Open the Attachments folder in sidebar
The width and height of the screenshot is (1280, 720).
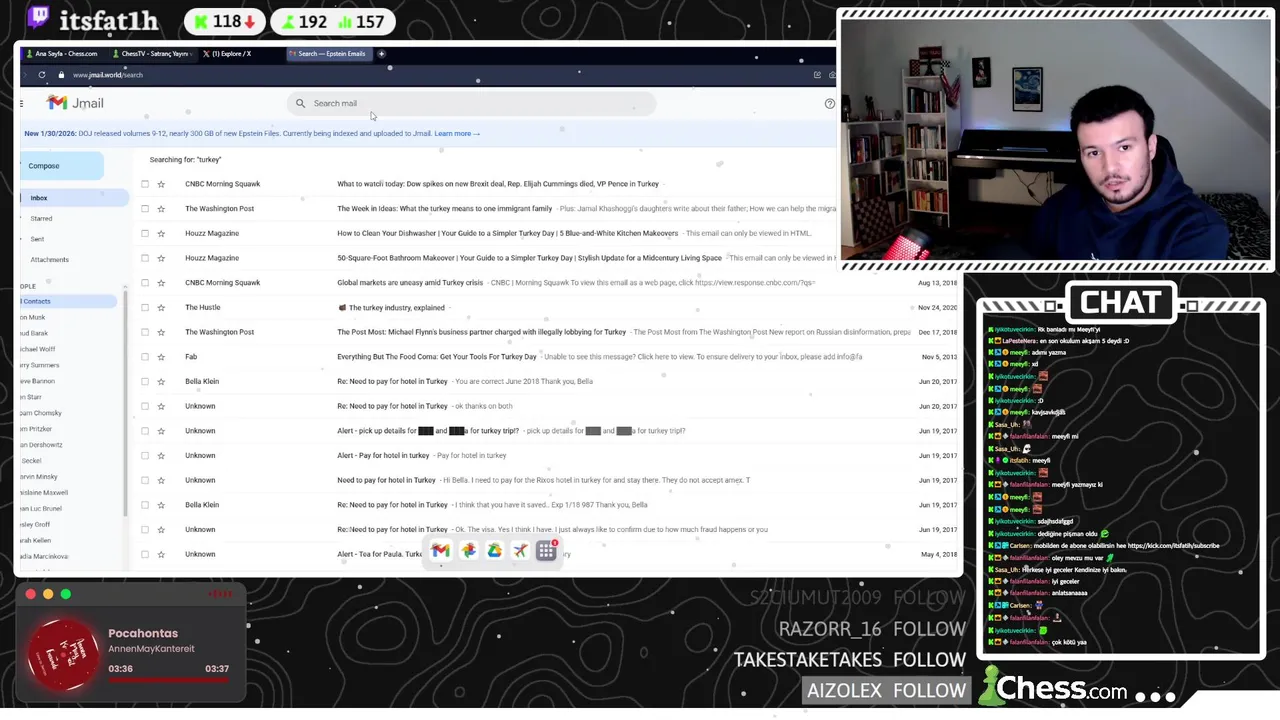pos(49,260)
